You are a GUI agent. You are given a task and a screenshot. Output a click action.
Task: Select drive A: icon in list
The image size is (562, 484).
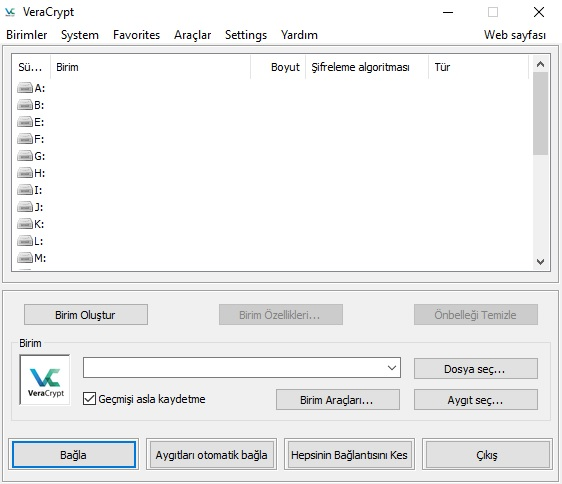[x=25, y=88]
